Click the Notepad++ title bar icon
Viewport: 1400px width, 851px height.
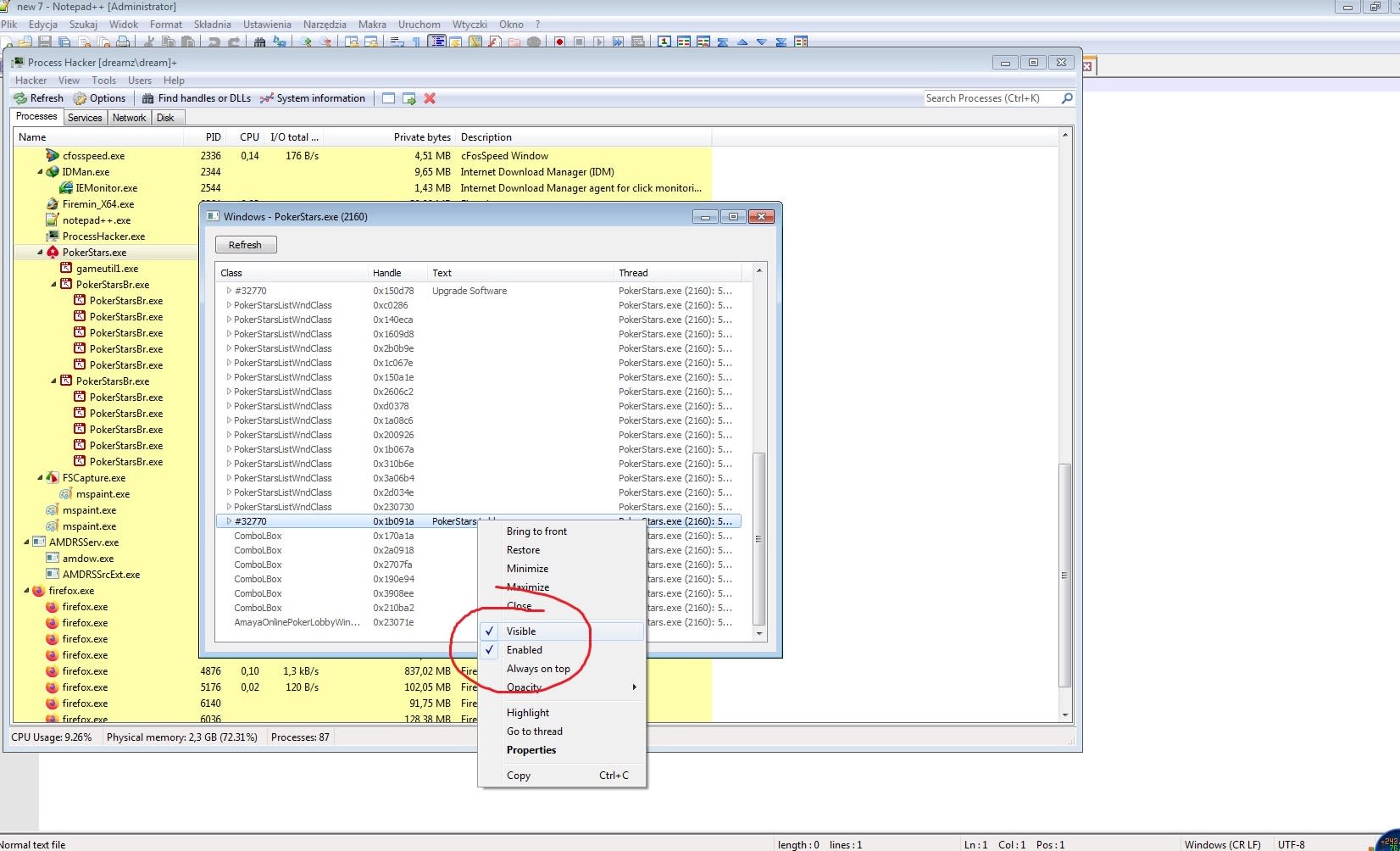(5, 7)
